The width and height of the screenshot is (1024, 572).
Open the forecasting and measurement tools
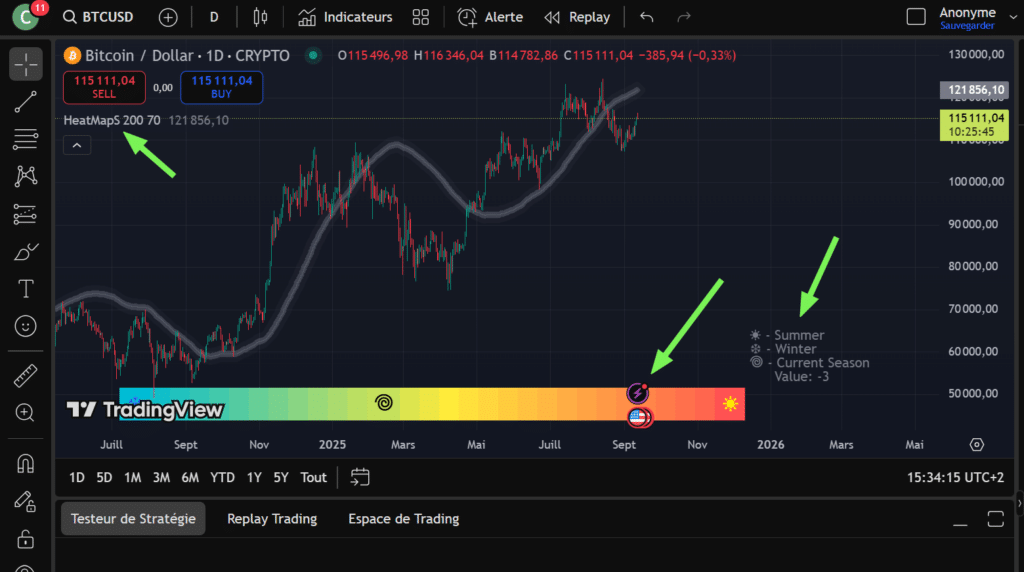pyautogui.click(x=25, y=214)
